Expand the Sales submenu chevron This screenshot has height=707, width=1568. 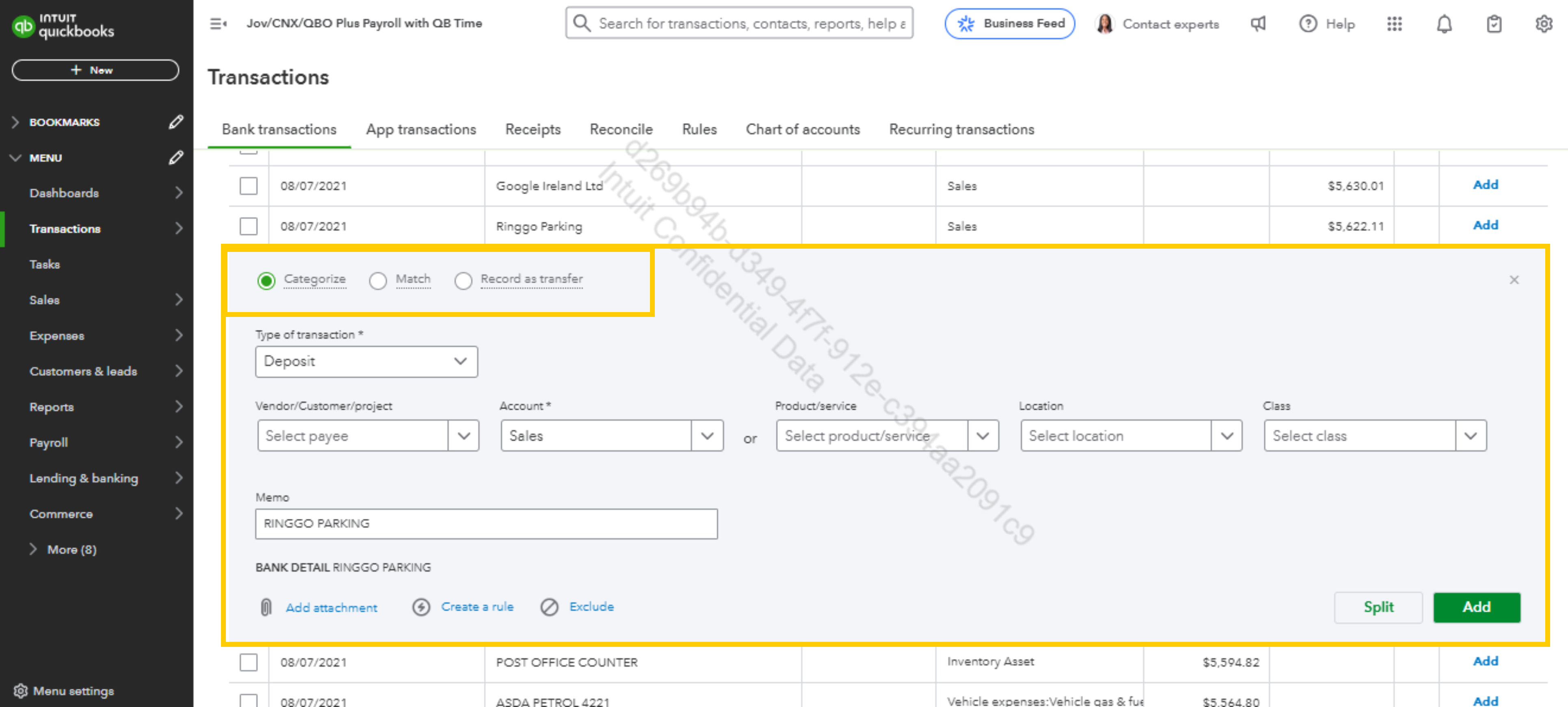(178, 299)
